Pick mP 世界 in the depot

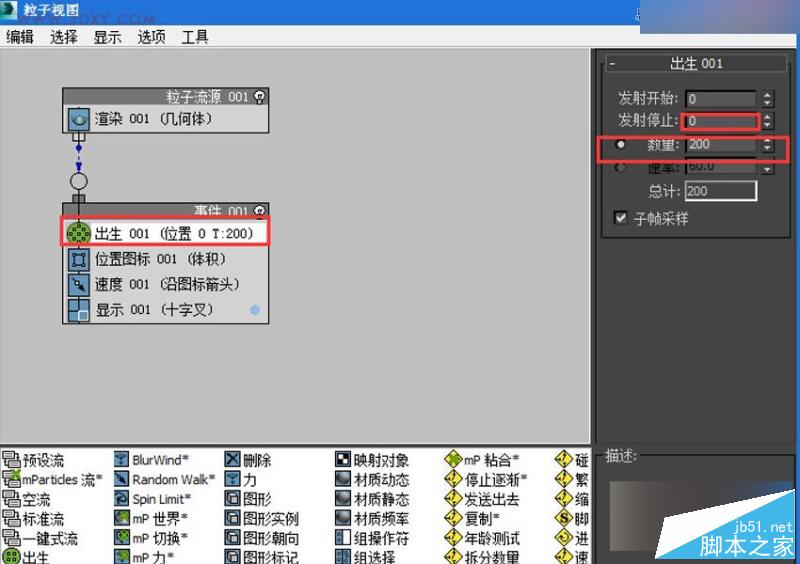(151, 519)
